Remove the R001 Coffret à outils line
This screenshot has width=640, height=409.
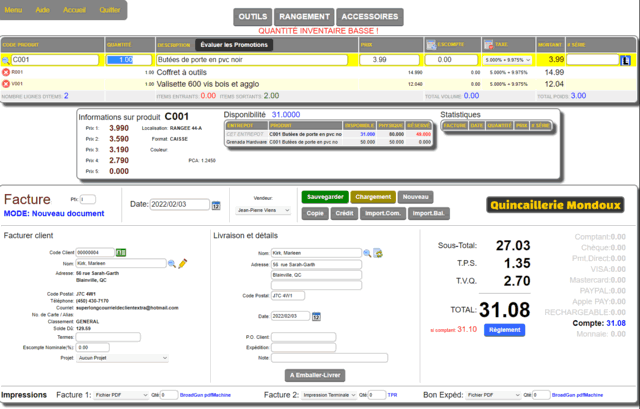[6, 72]
